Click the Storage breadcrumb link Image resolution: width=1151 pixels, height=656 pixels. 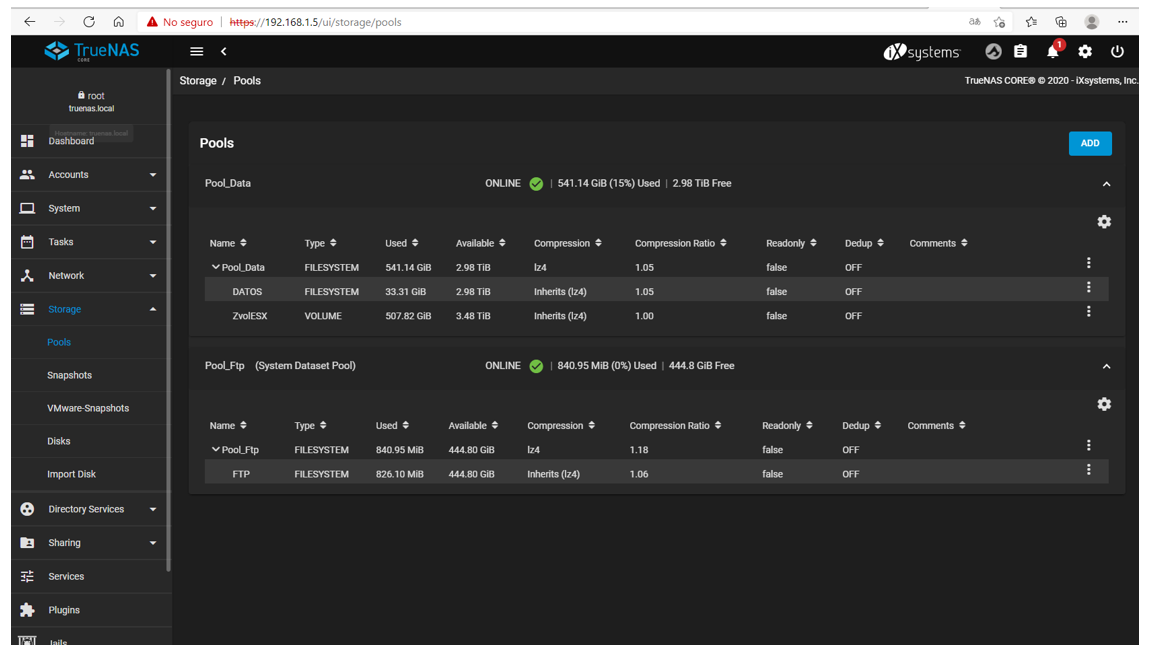[198, 81]
